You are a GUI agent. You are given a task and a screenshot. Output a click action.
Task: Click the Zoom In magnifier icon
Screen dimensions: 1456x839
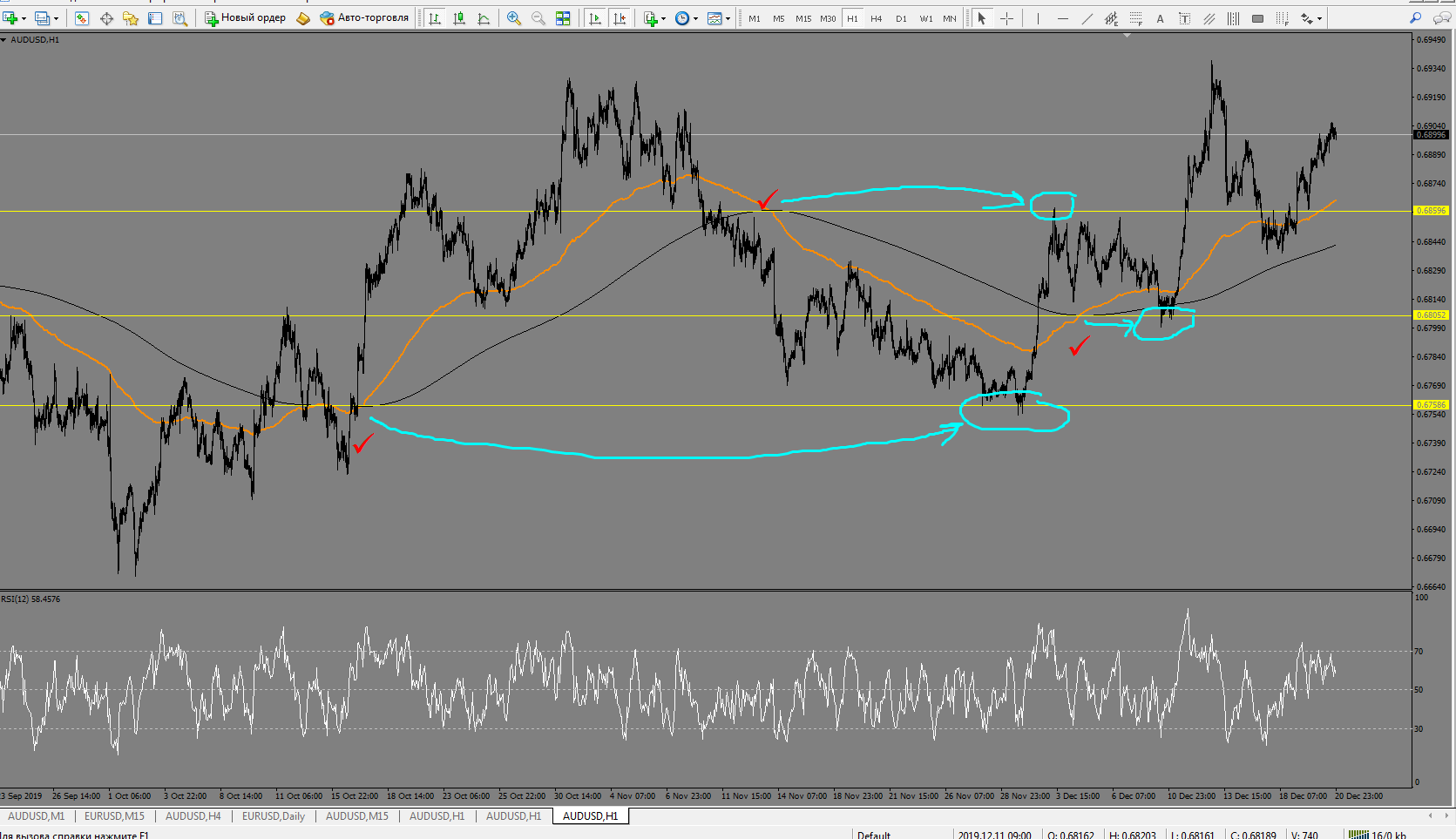tap(514, 18)
